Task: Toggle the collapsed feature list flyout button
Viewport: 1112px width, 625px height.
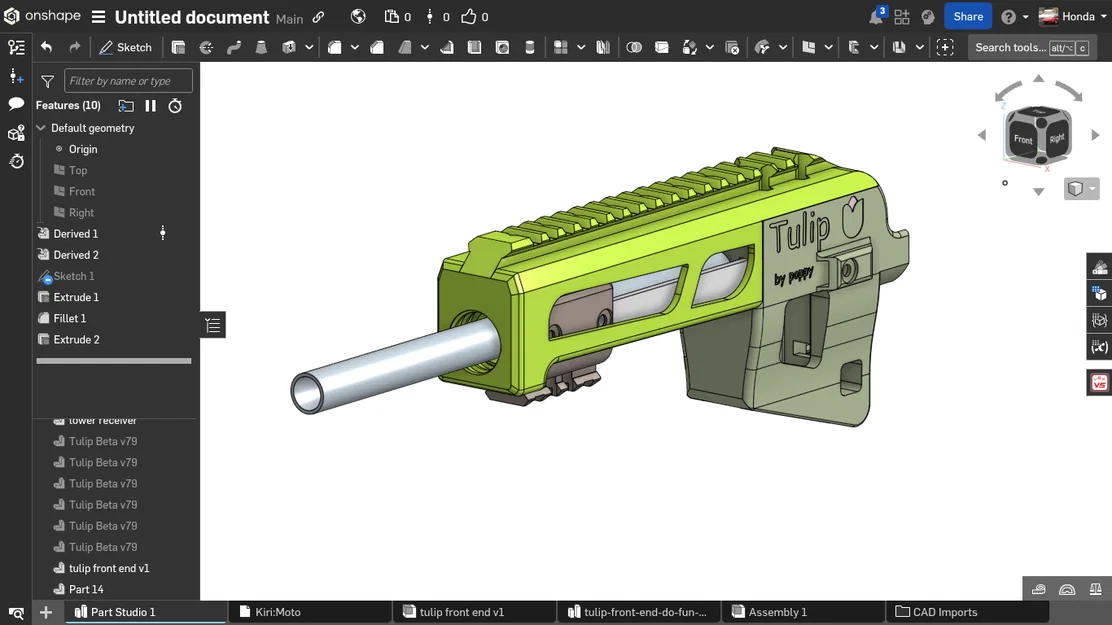Action: pyautogui.click(x=213, y=326)
